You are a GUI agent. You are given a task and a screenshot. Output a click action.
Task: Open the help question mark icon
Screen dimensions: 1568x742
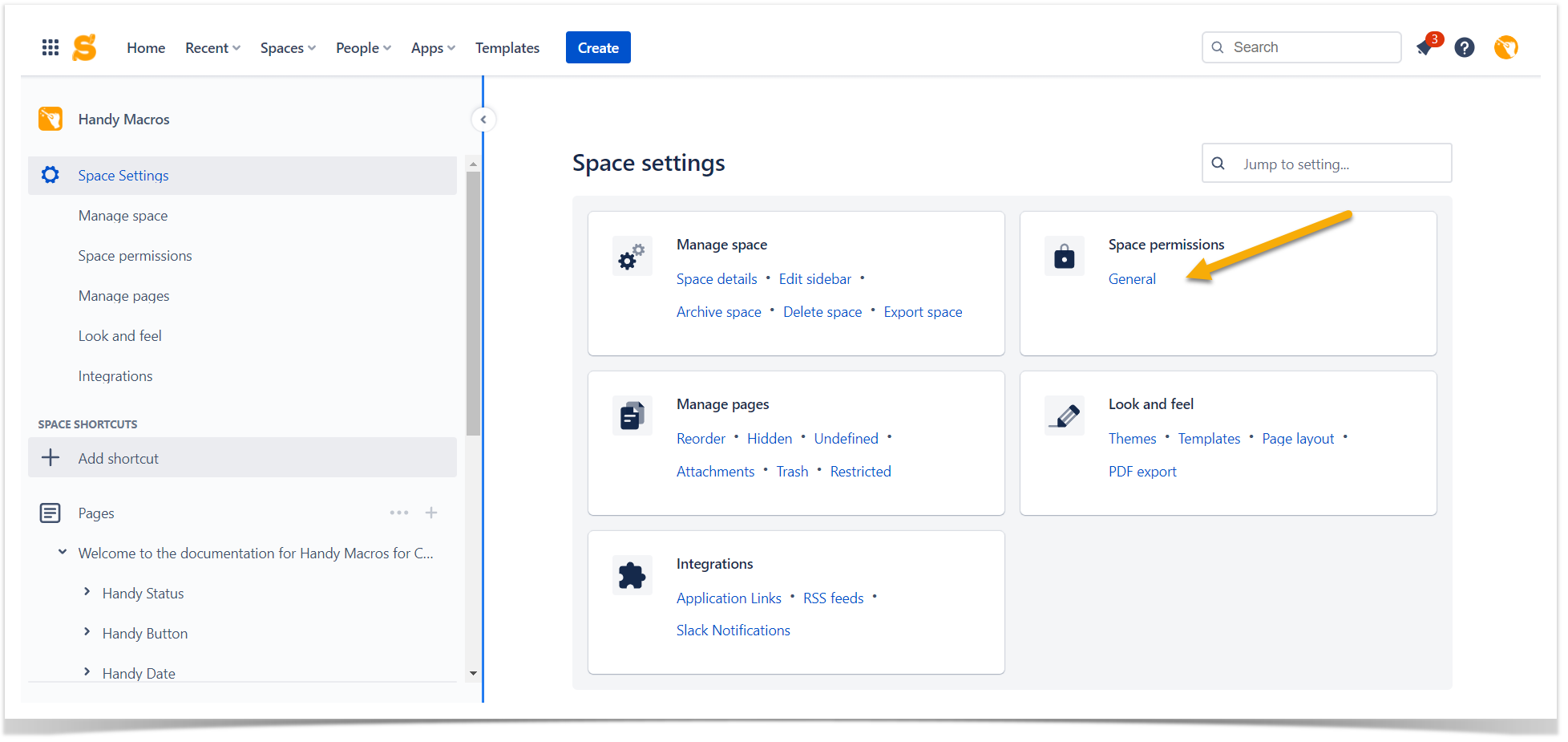1465,47
